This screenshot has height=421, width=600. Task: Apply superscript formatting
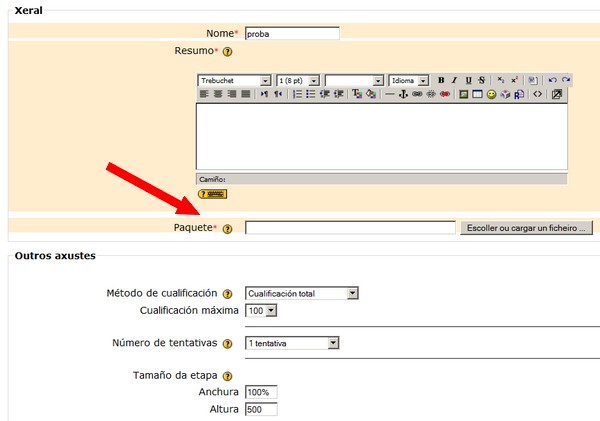tap(514, 80)
